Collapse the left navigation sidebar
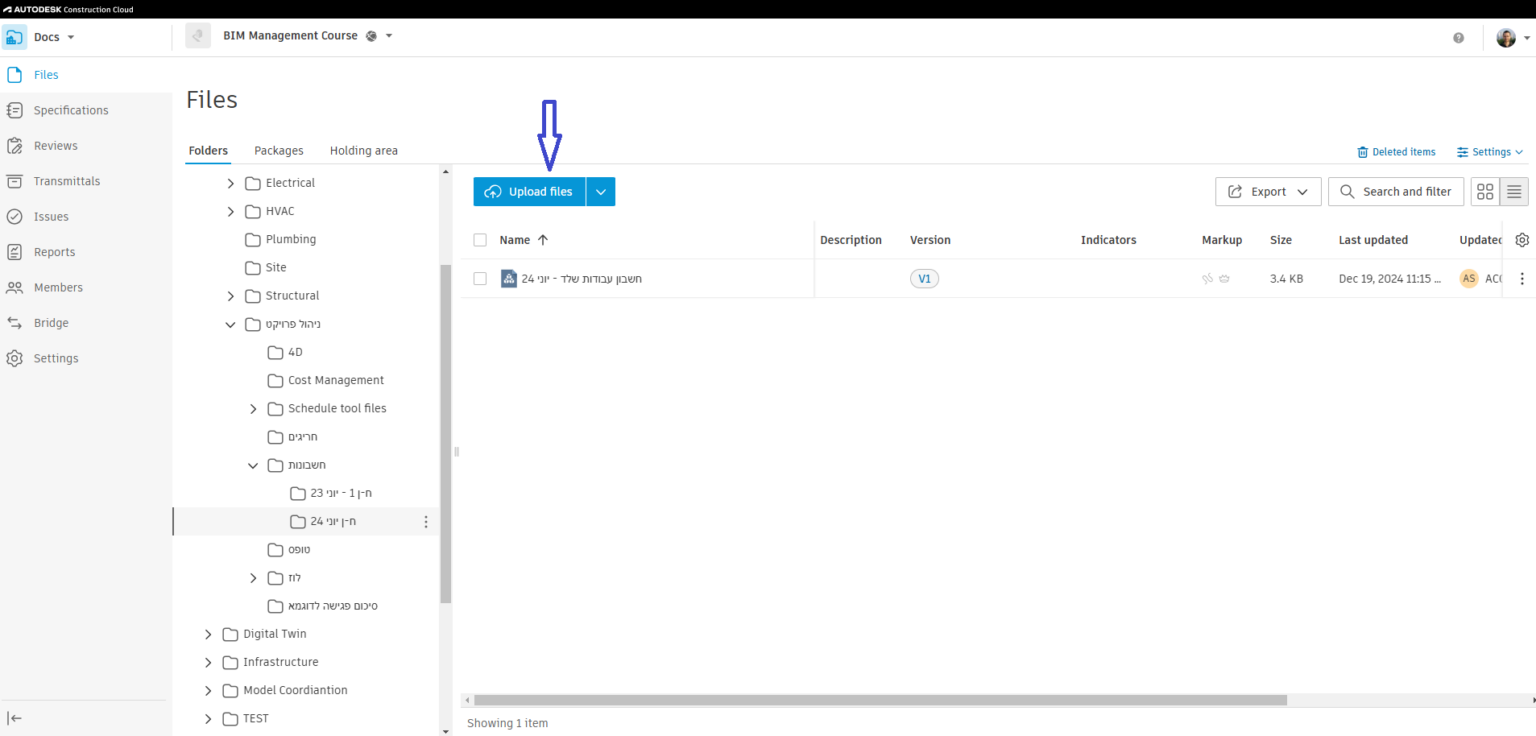The width and height of the screenshot is (1536, 736). pos(15,718)
